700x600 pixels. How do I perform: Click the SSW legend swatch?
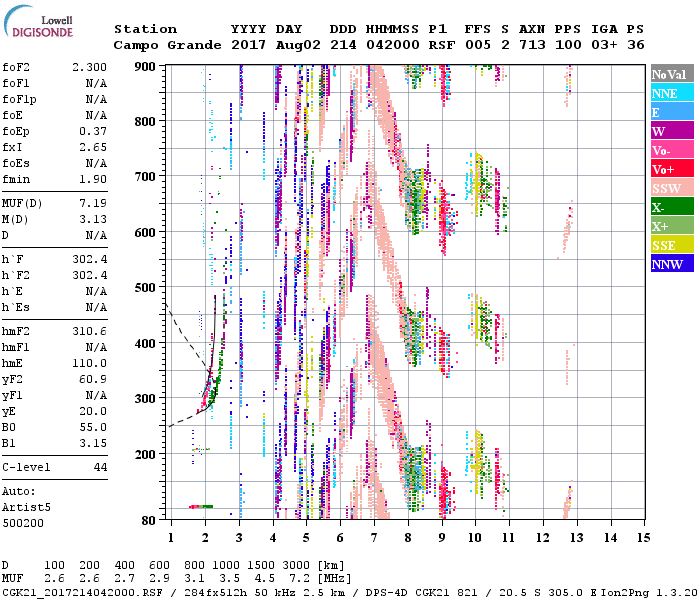click(668, 189)
